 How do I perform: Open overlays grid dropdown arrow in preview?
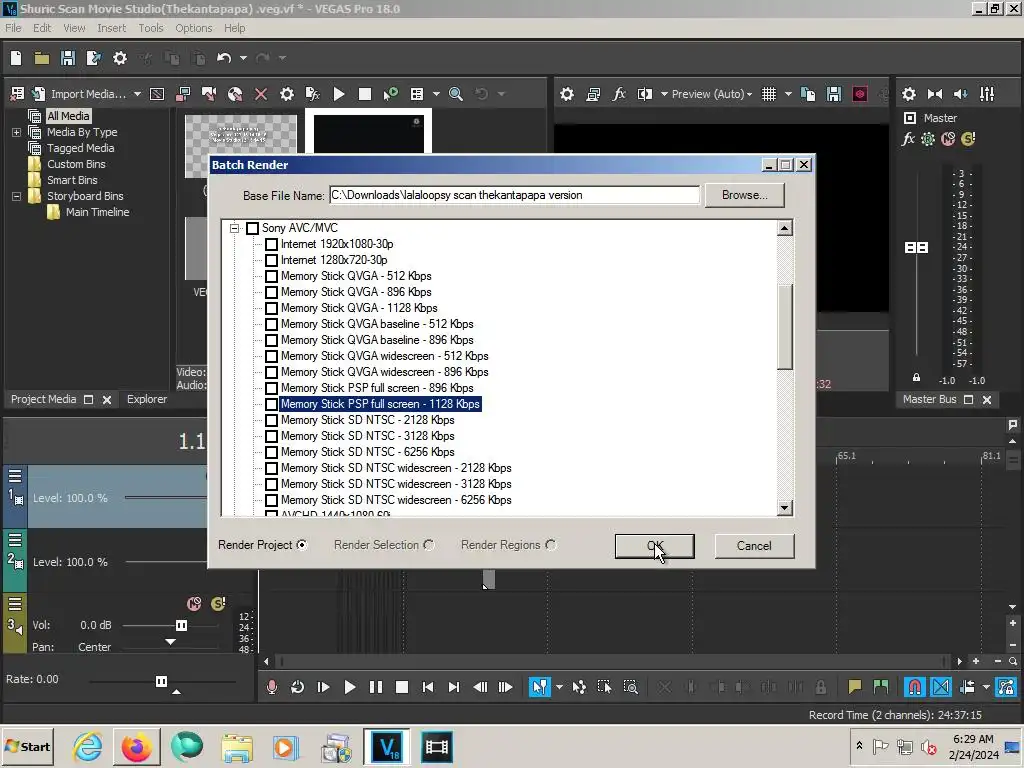coord(788,94)
